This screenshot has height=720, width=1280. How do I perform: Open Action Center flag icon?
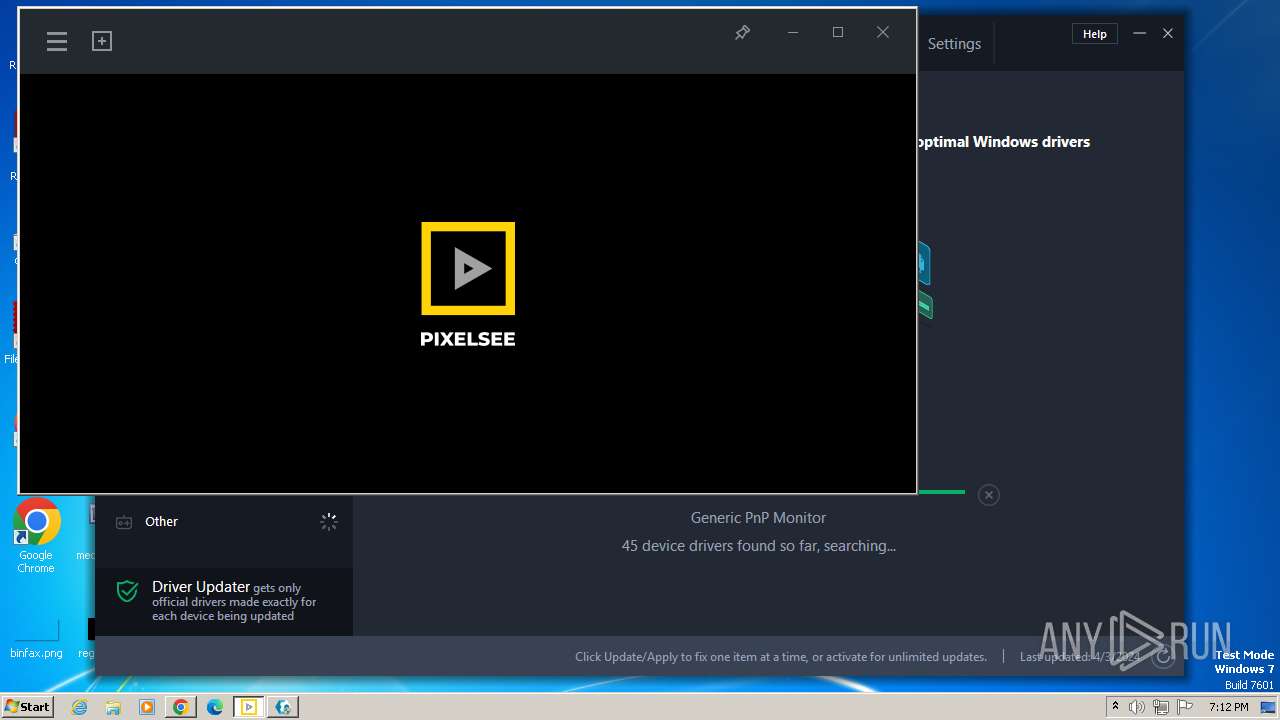1184,707
